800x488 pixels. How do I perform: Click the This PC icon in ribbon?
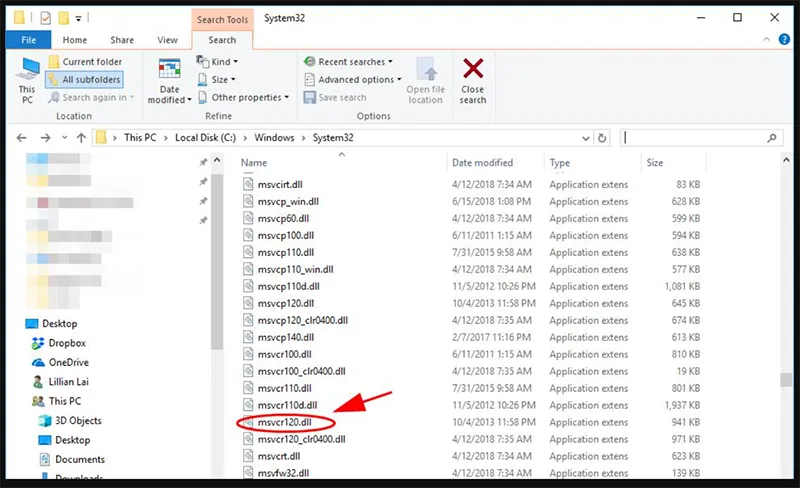pyautogui.click(x=28, y=71)
